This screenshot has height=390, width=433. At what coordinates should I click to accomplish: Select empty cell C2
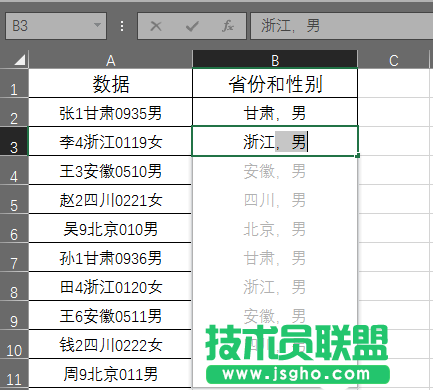[393, 112]
